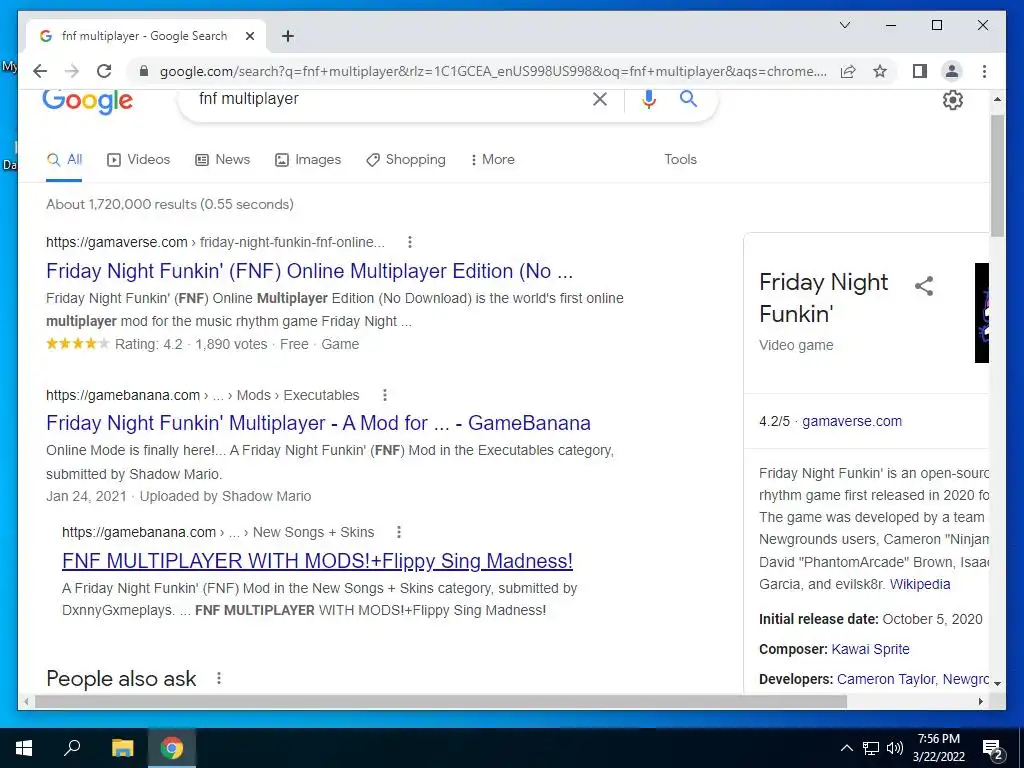Open the tab search chevron
Viewport: 1024px width, 768px height.
point(844,25)
